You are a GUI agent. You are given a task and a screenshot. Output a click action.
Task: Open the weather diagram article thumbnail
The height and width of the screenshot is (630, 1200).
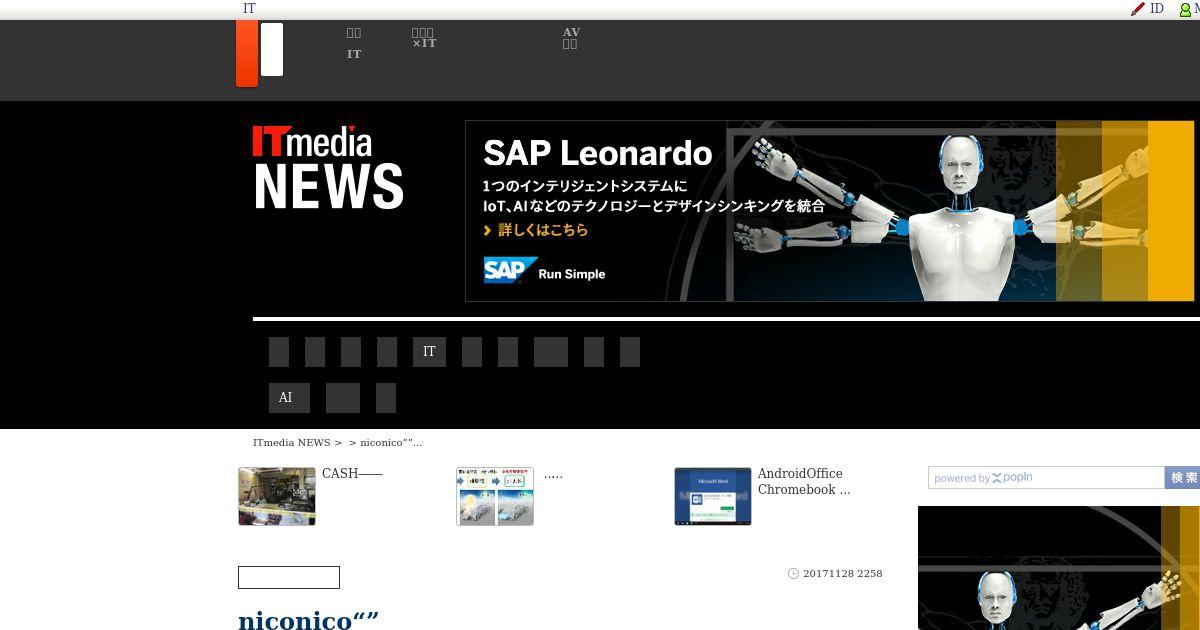pyautogui.click(x=495, y=496)
